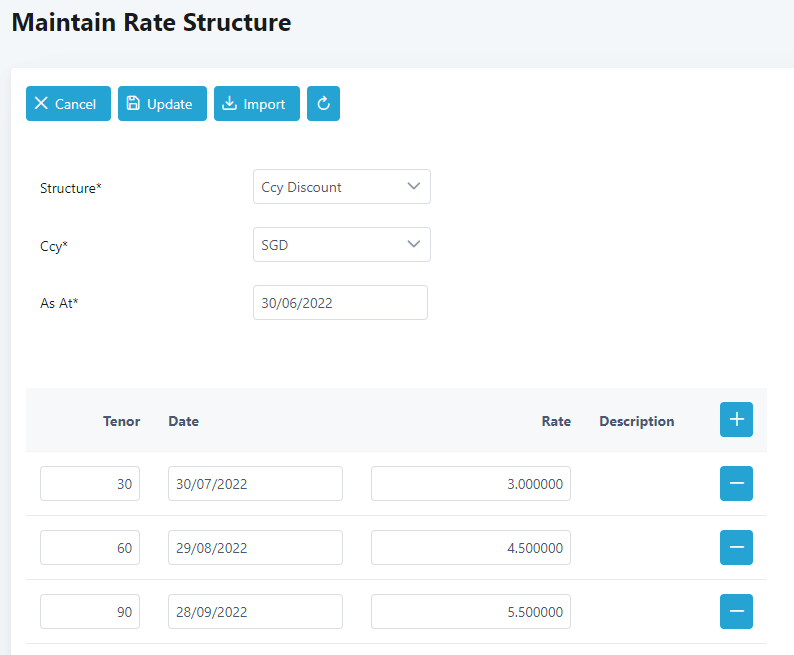
Task: Edit the rate field with 4.500000
Action: [470, 548]
